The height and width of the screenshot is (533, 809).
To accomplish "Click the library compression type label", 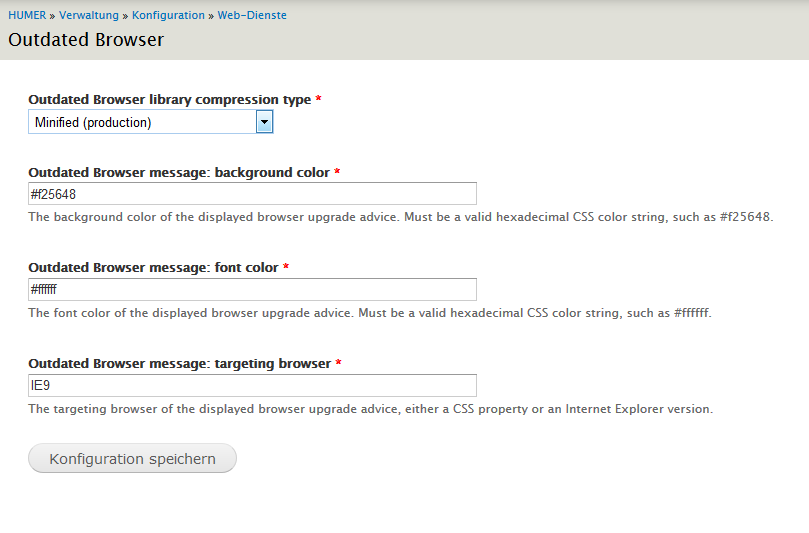I will tap(170, 100).
